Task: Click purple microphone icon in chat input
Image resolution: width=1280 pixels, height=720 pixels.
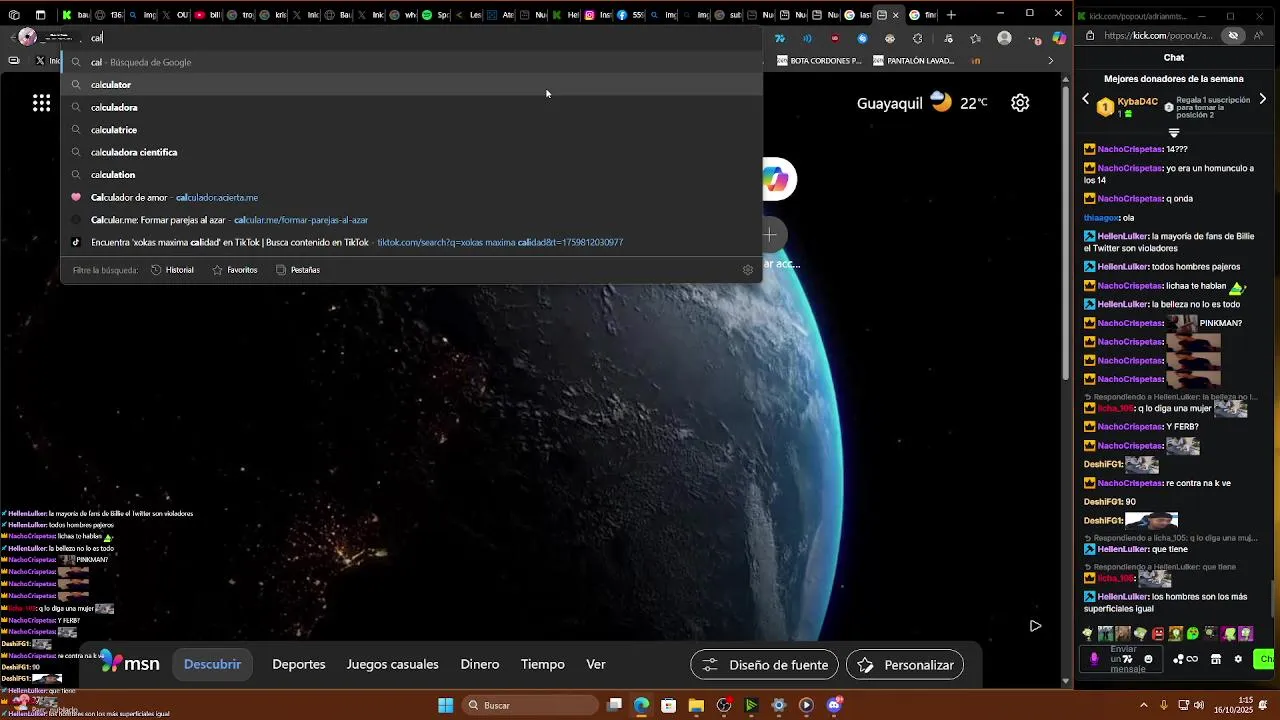Action: pos(1094,659)
